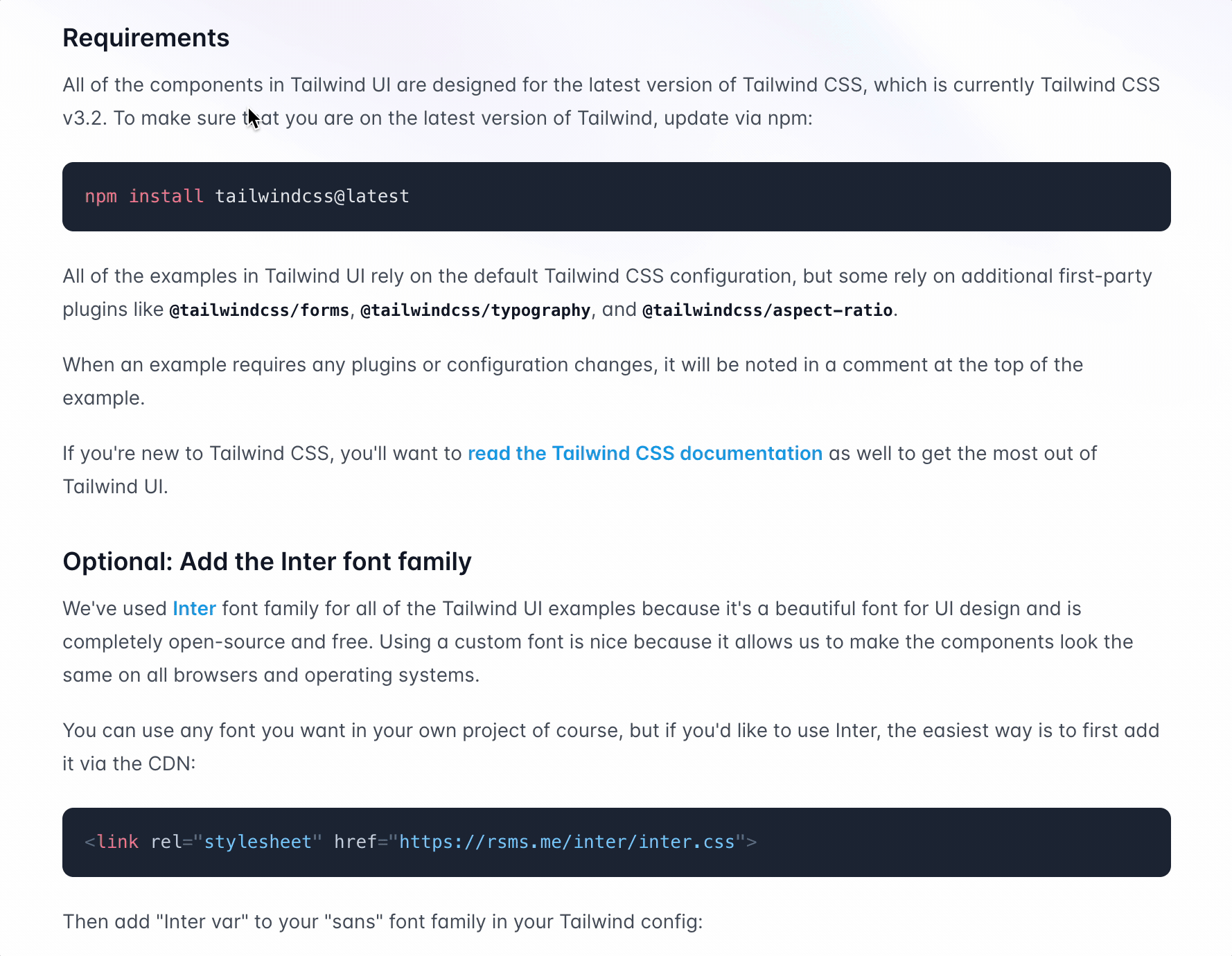Click the paragraph starting 'You can use any font'
Viewport: 1232px width, 956px height.
610,731
